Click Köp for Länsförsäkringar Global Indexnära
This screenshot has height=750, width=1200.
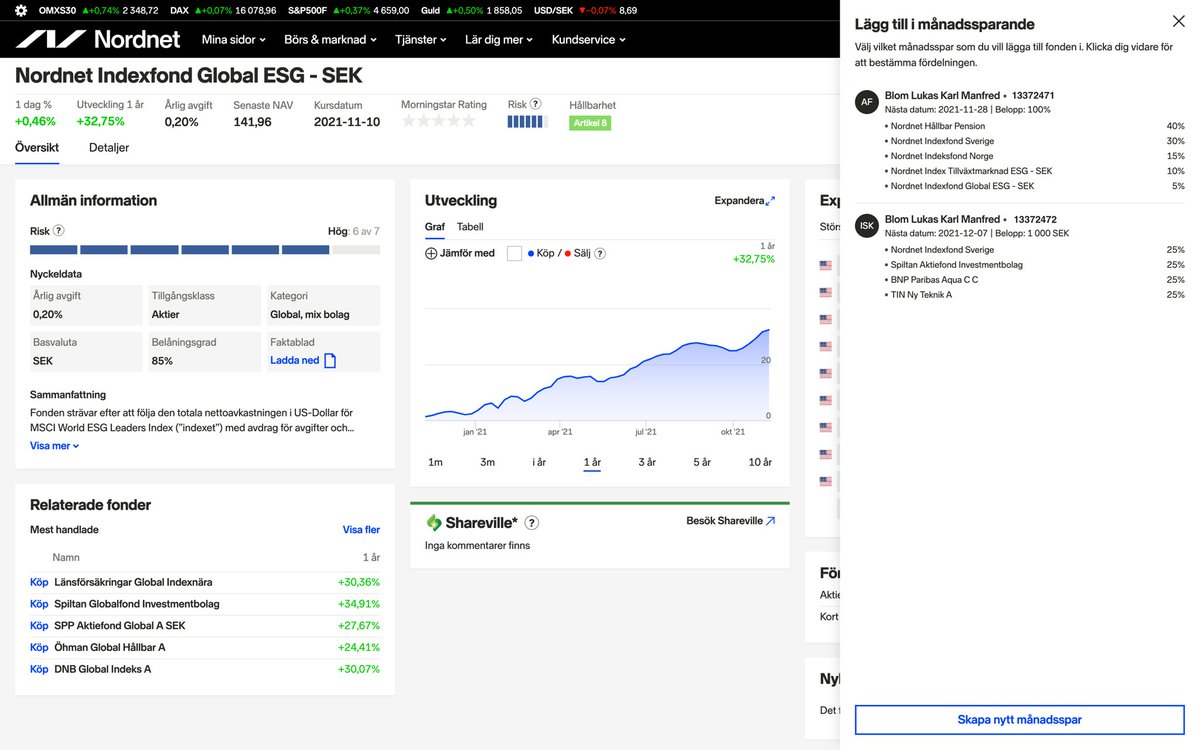pos(39,582)
